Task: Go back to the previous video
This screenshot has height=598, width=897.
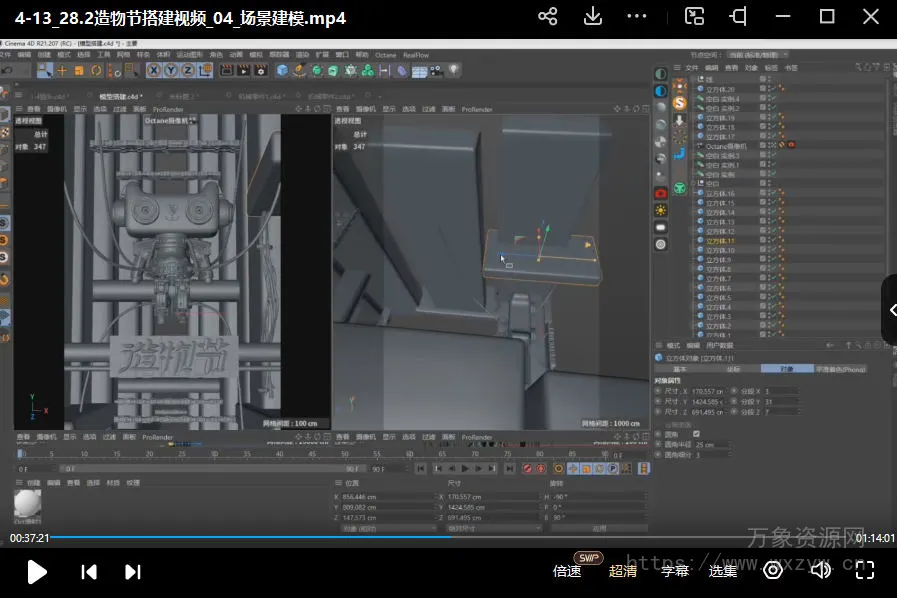Action: 89,571
